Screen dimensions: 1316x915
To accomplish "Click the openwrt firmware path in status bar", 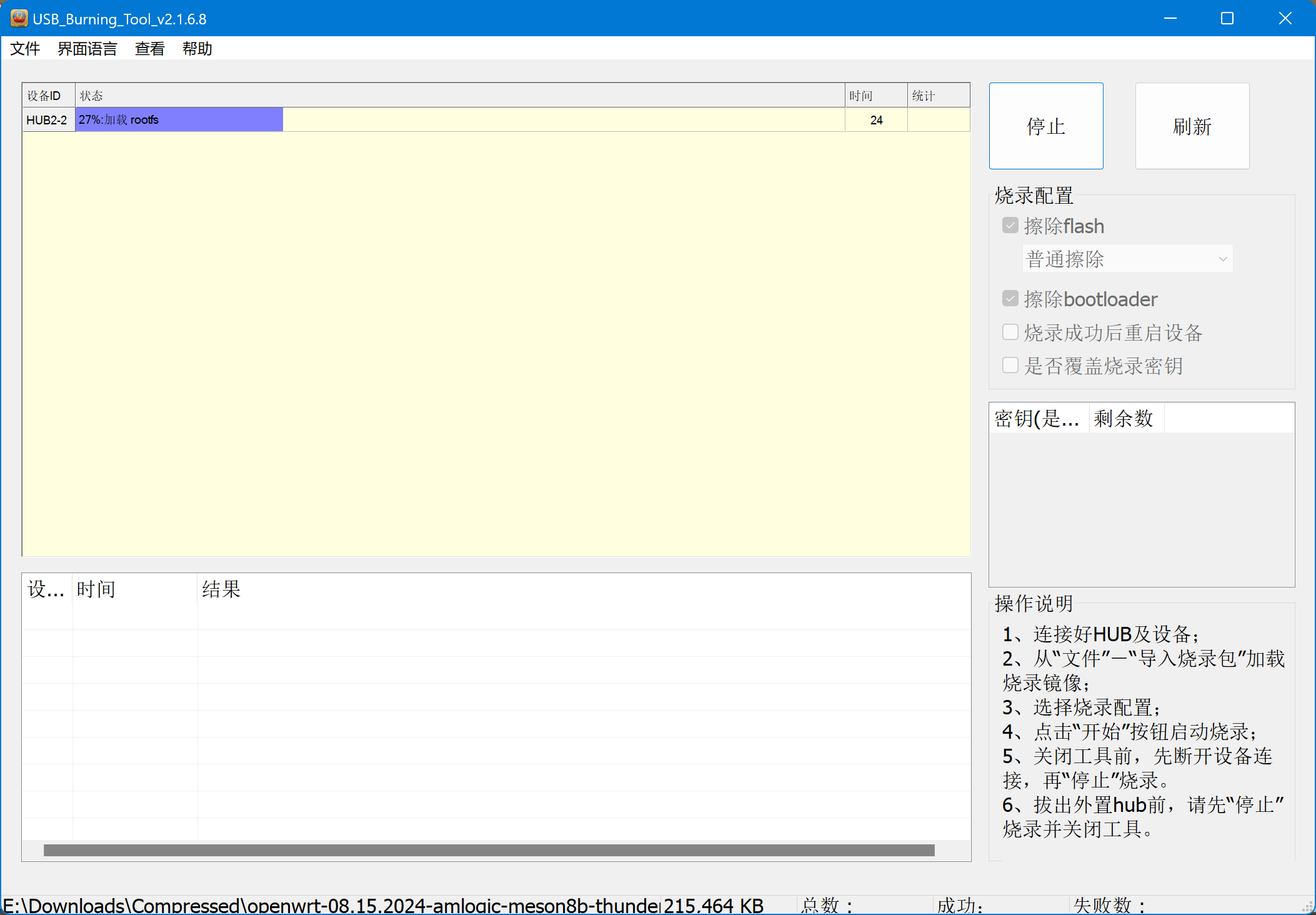I will [x=325, y=904].
